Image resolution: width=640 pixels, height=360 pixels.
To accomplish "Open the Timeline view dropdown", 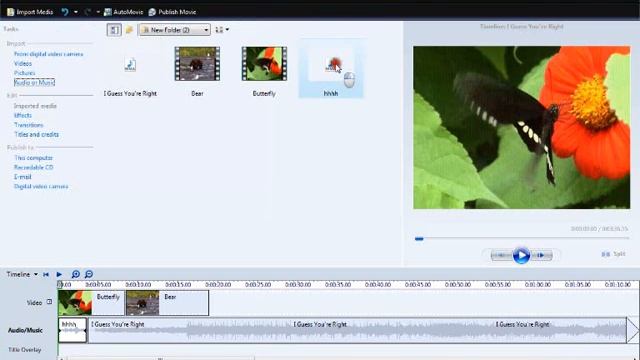I will tap(22, 274).
